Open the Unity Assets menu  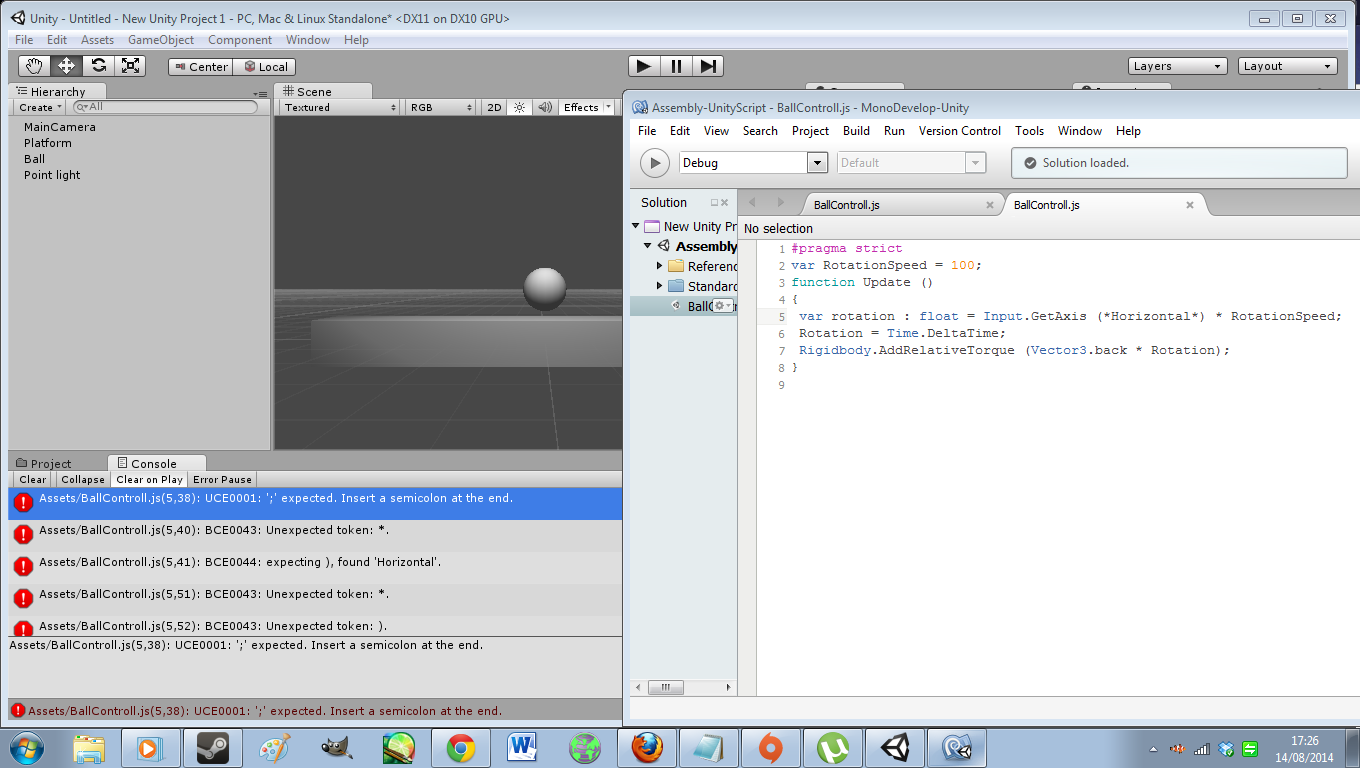click(98, 40)
